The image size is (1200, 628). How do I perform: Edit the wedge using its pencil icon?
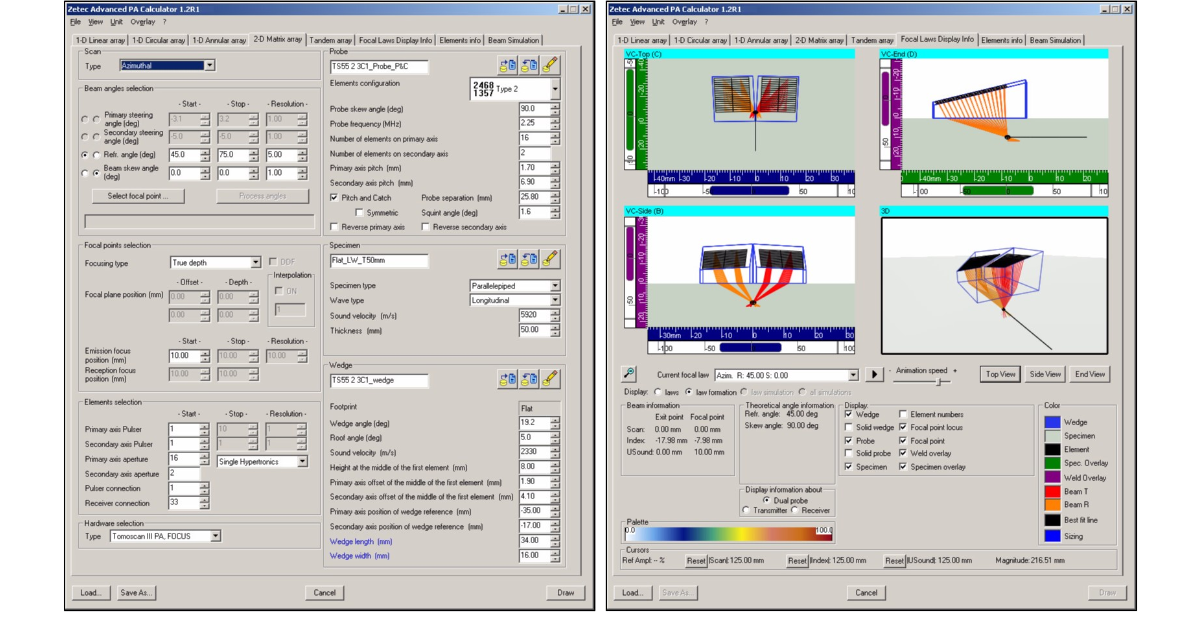550,378
